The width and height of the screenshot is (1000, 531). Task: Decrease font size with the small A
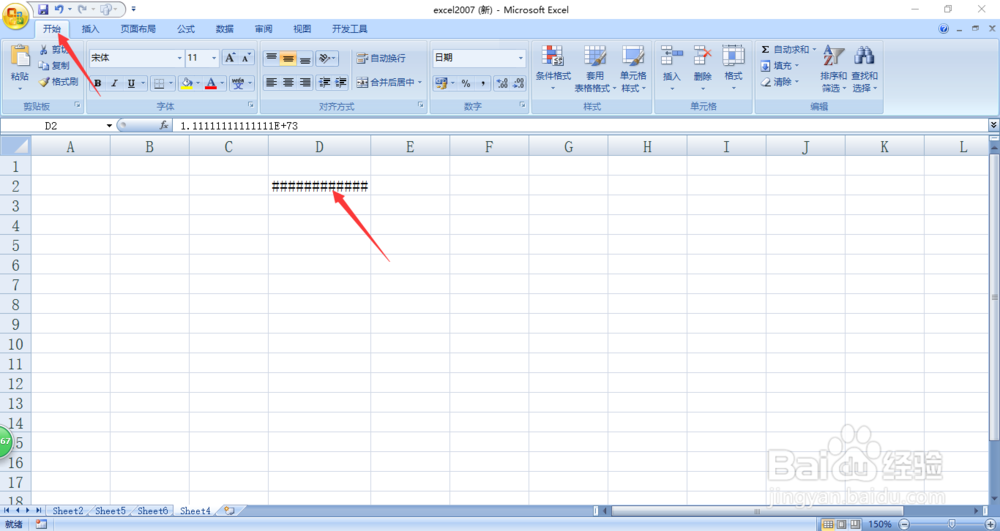coord(246,58)
